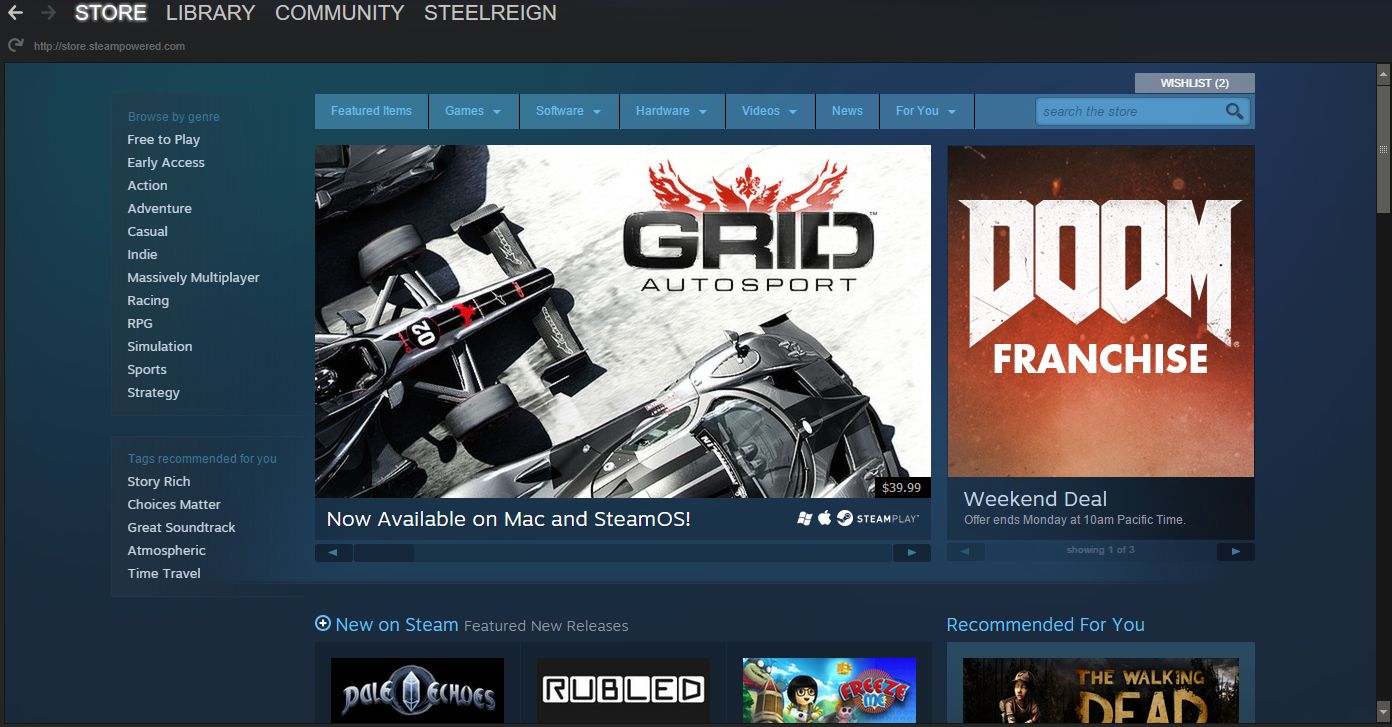
Task: Browse the Racing genre
Action: click(x=148, y=300)
